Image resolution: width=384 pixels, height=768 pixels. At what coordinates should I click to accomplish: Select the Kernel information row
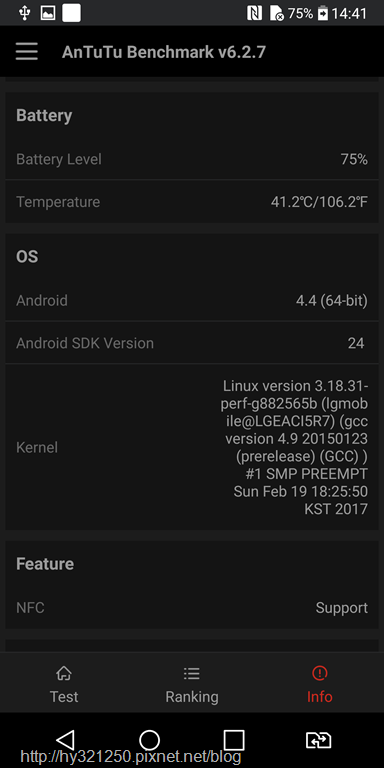coord(192,447)
